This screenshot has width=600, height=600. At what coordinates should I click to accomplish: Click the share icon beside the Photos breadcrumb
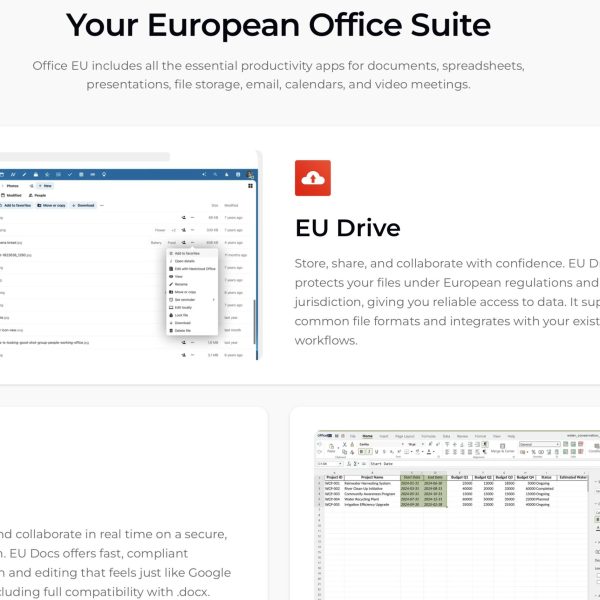pyautogui.click(x=31, y=186)
